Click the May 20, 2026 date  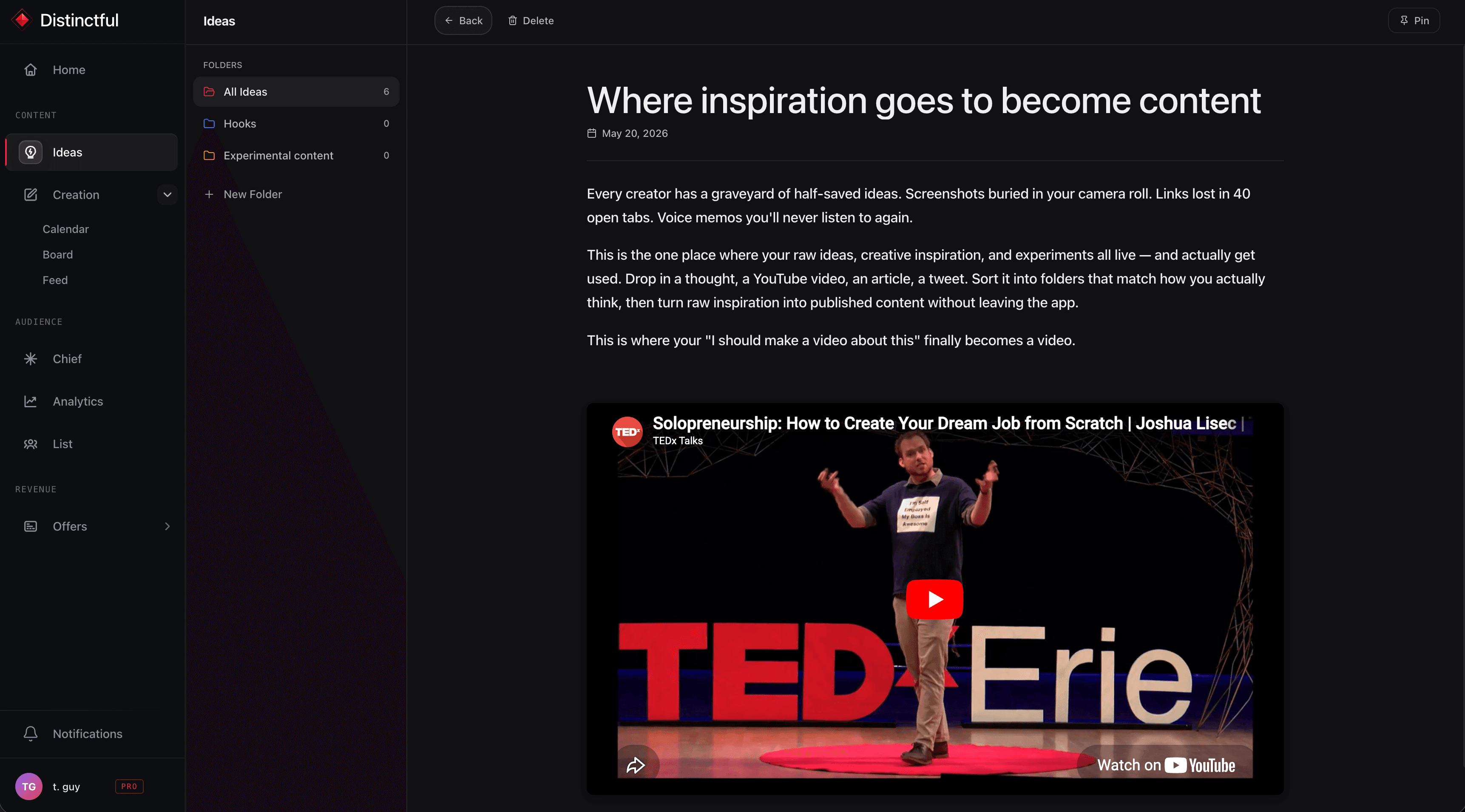(635, 133)
